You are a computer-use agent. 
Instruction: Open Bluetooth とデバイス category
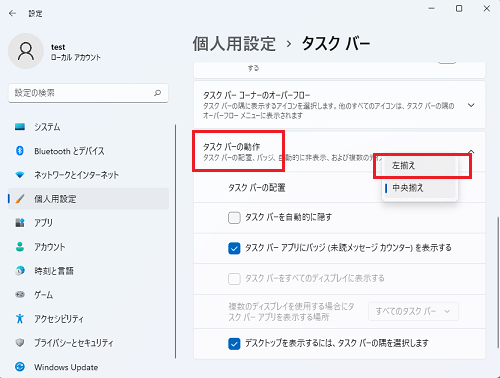pyautogui.click(x=88, y=151)
